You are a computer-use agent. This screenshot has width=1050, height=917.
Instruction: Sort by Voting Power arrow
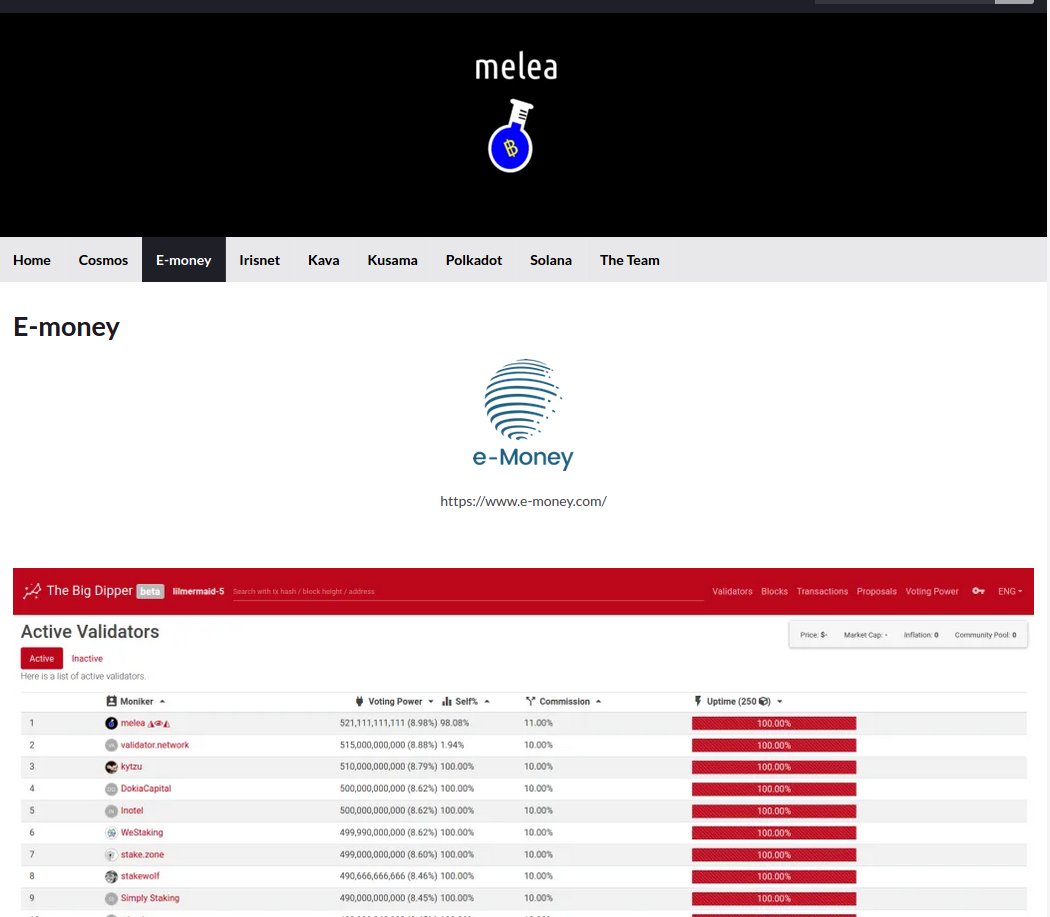coord(431,701)
